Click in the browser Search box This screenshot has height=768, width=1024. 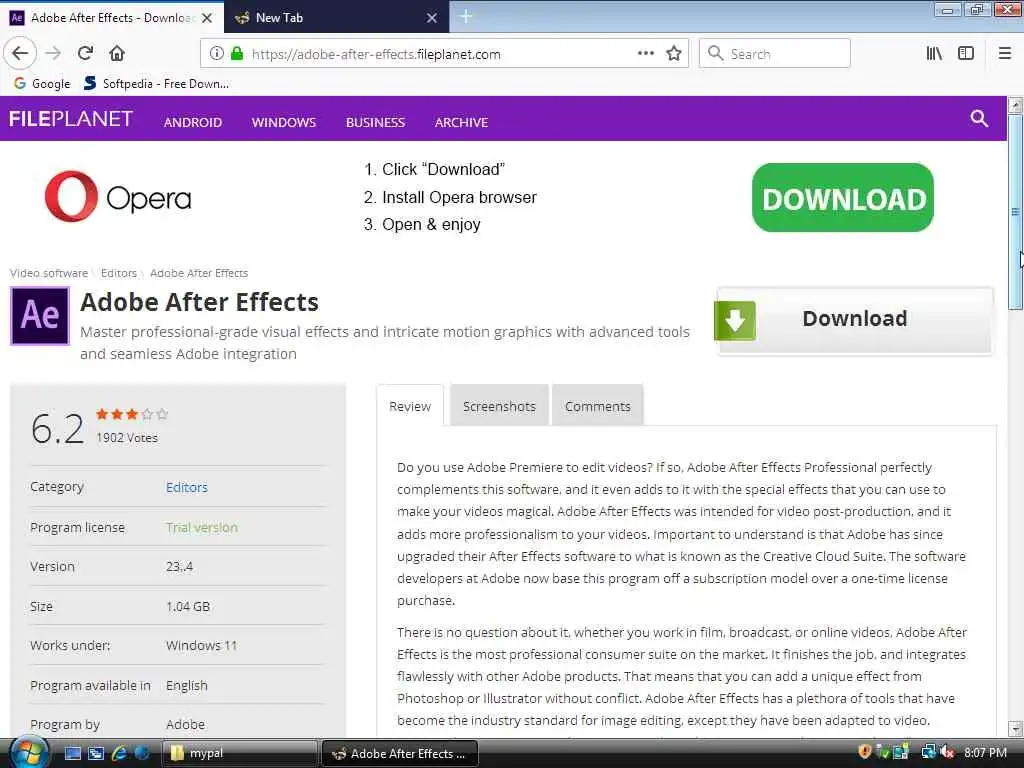pos(775,54)
